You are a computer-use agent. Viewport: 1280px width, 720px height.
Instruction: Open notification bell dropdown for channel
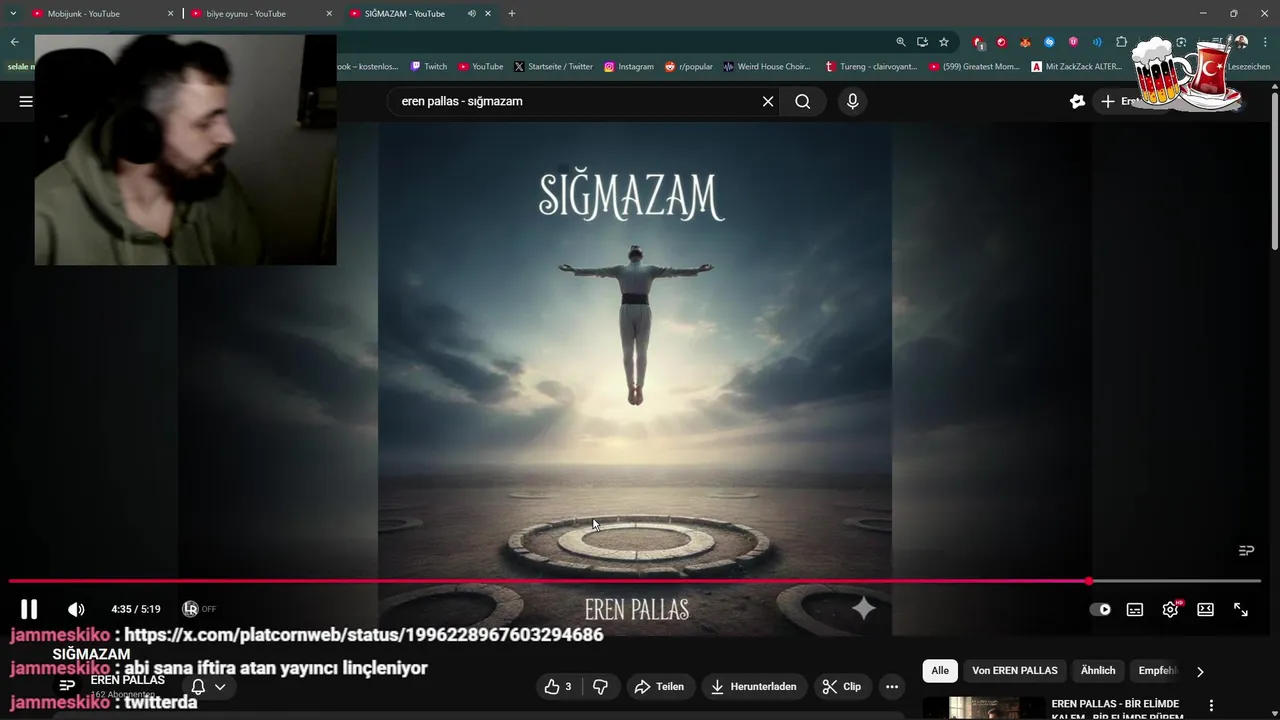(x=208, y=686)
